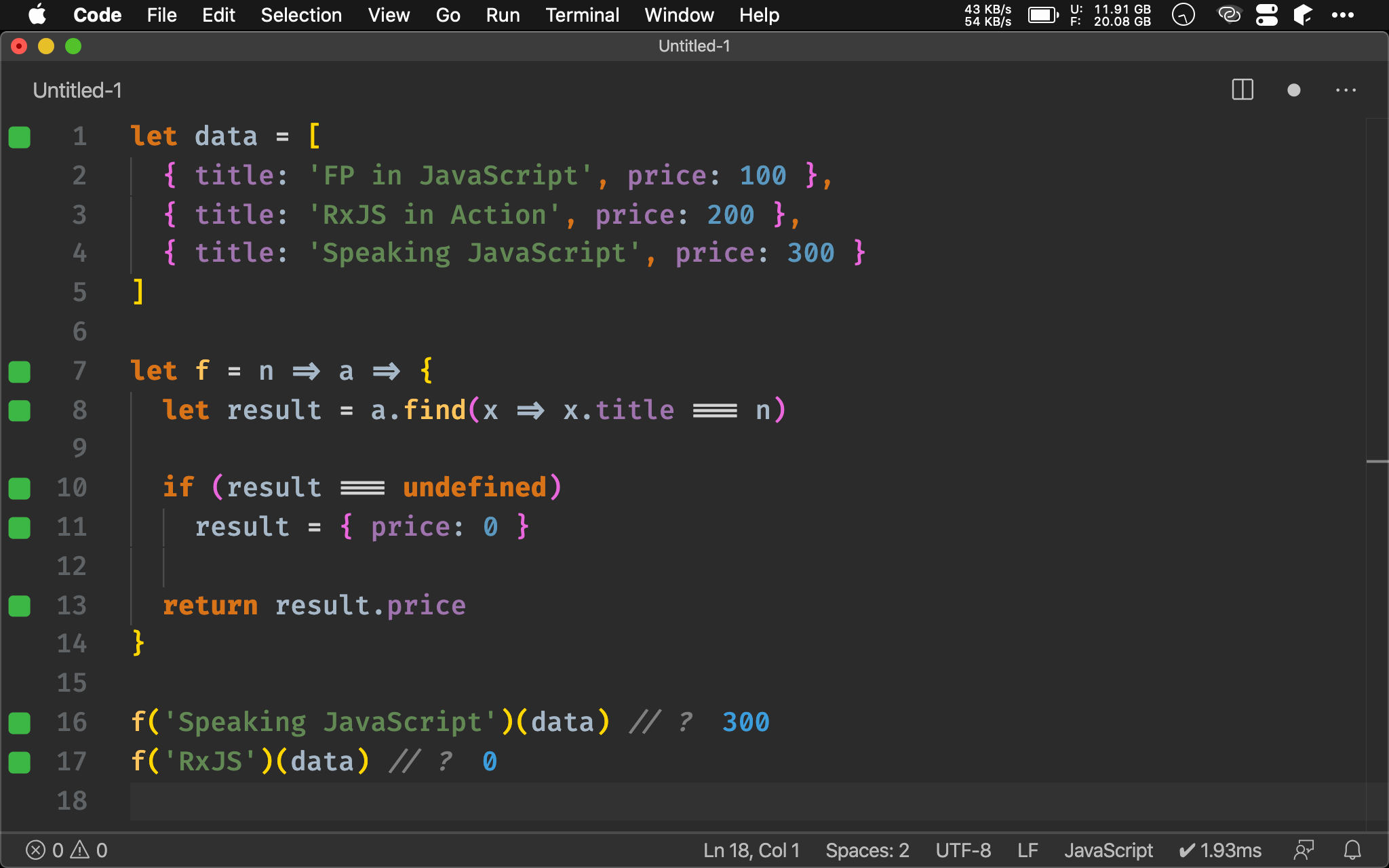Click the coverage marker on line 17
The width and height of the screenshot is (1389, 868).
point(20,762)
